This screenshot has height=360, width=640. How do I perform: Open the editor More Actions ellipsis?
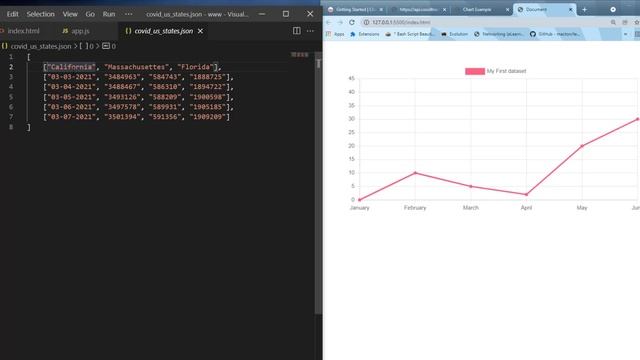(x=310, y=31)
